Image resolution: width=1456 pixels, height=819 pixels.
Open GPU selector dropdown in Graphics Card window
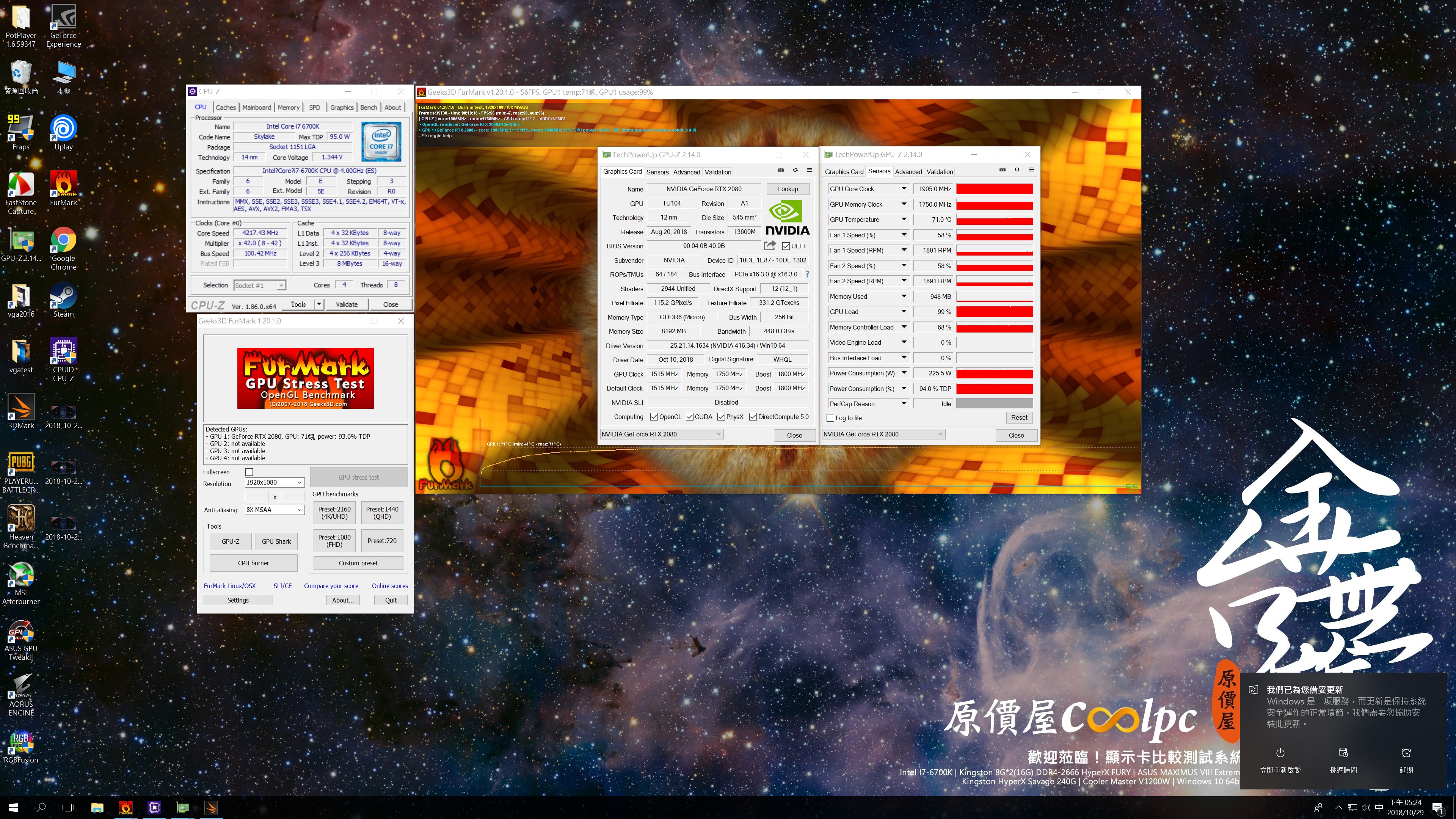(x=661, y=434)
